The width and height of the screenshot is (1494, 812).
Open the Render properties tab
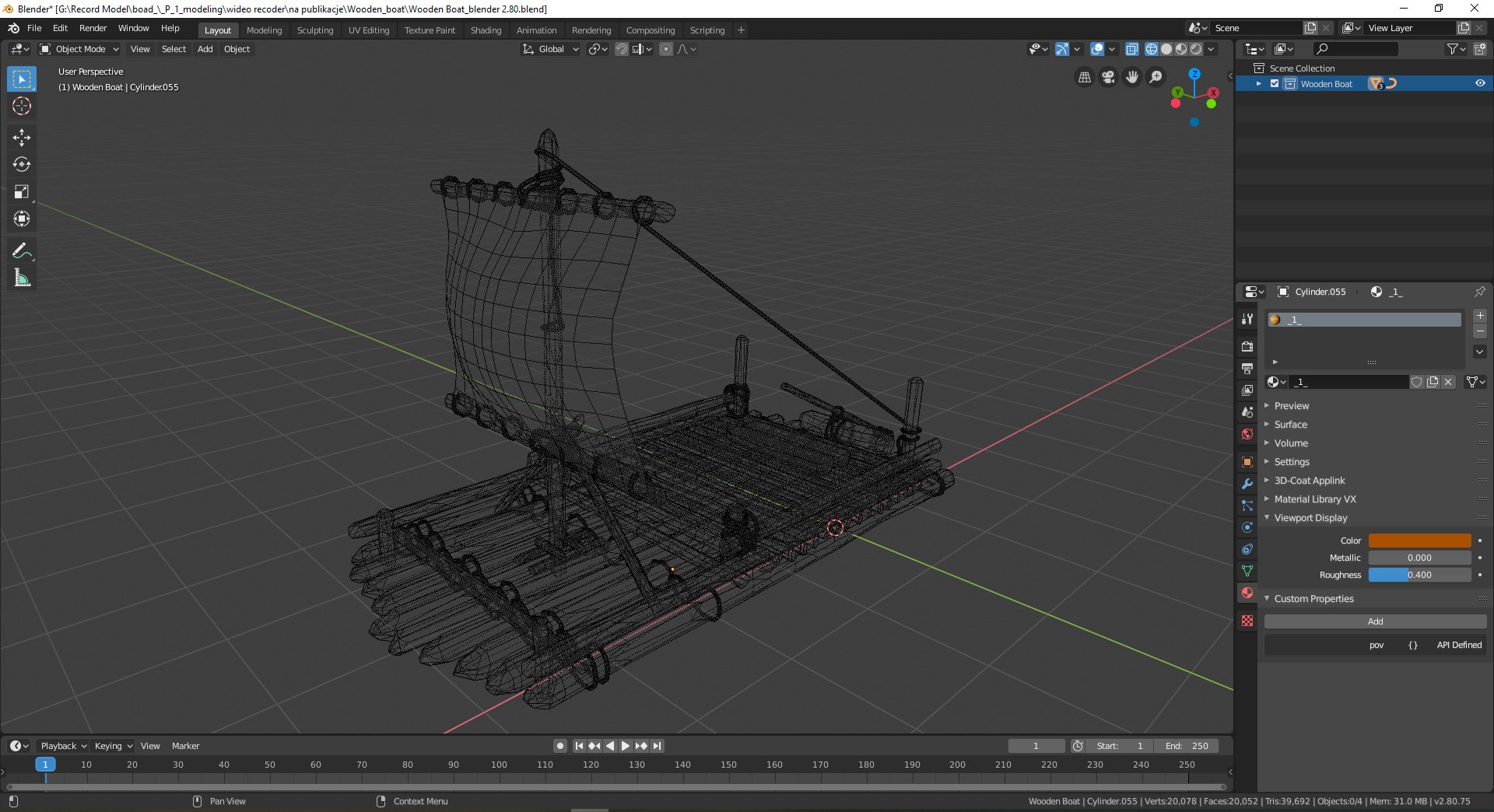coord(1247,347)
